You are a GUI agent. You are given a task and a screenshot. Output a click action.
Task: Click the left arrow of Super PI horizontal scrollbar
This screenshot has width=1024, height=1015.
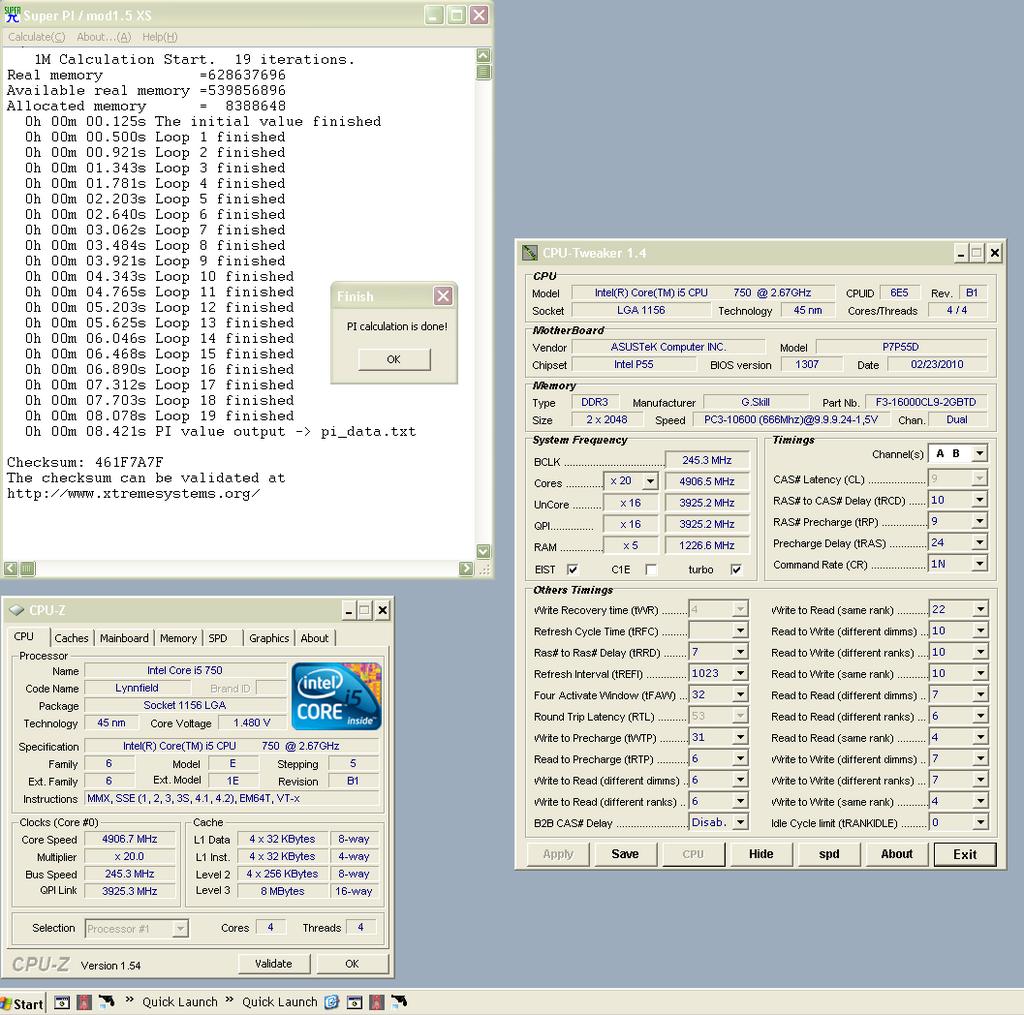pyautogui.click(x=10, y=568)
